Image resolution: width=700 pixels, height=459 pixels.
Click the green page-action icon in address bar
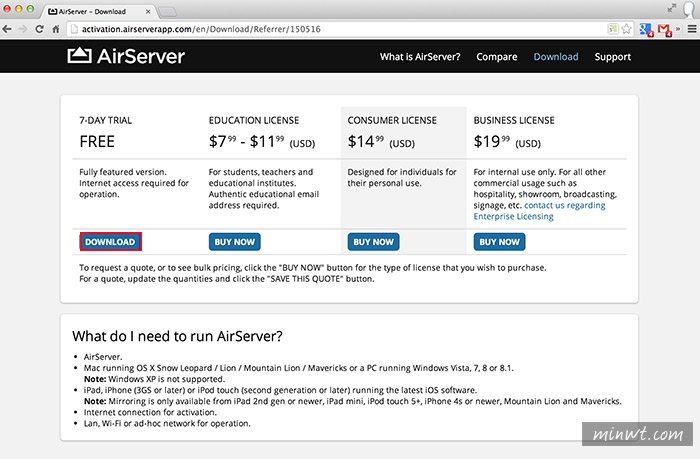tap(613, 29)
